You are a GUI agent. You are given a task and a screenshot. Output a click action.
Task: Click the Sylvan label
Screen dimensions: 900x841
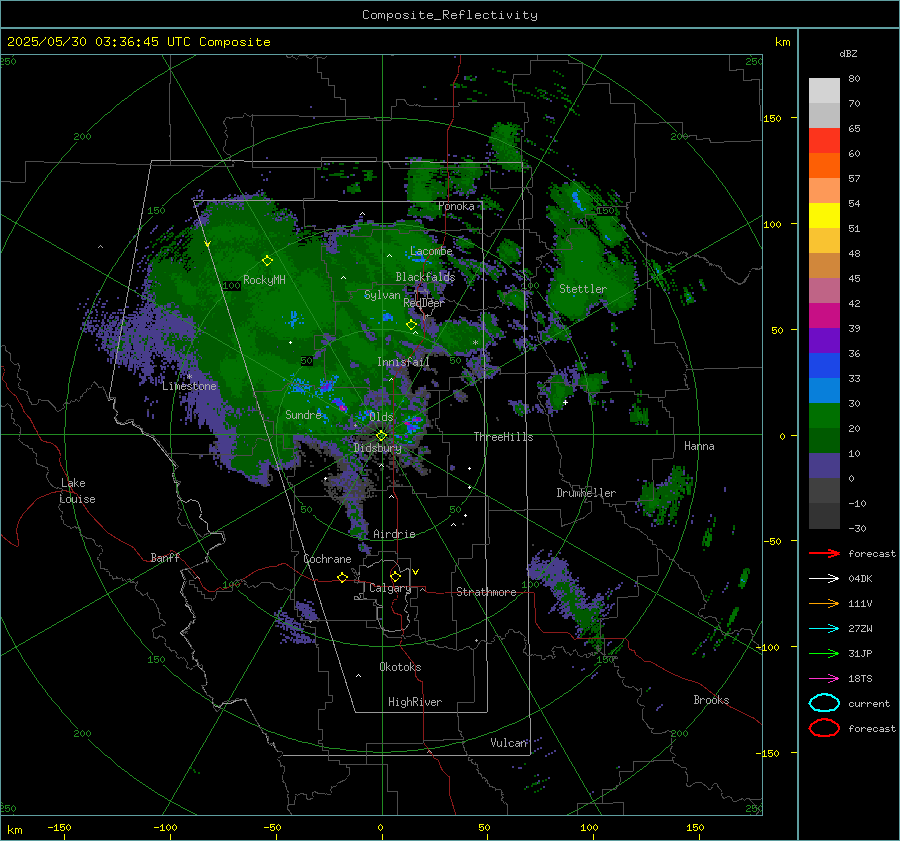coord(382,295)
